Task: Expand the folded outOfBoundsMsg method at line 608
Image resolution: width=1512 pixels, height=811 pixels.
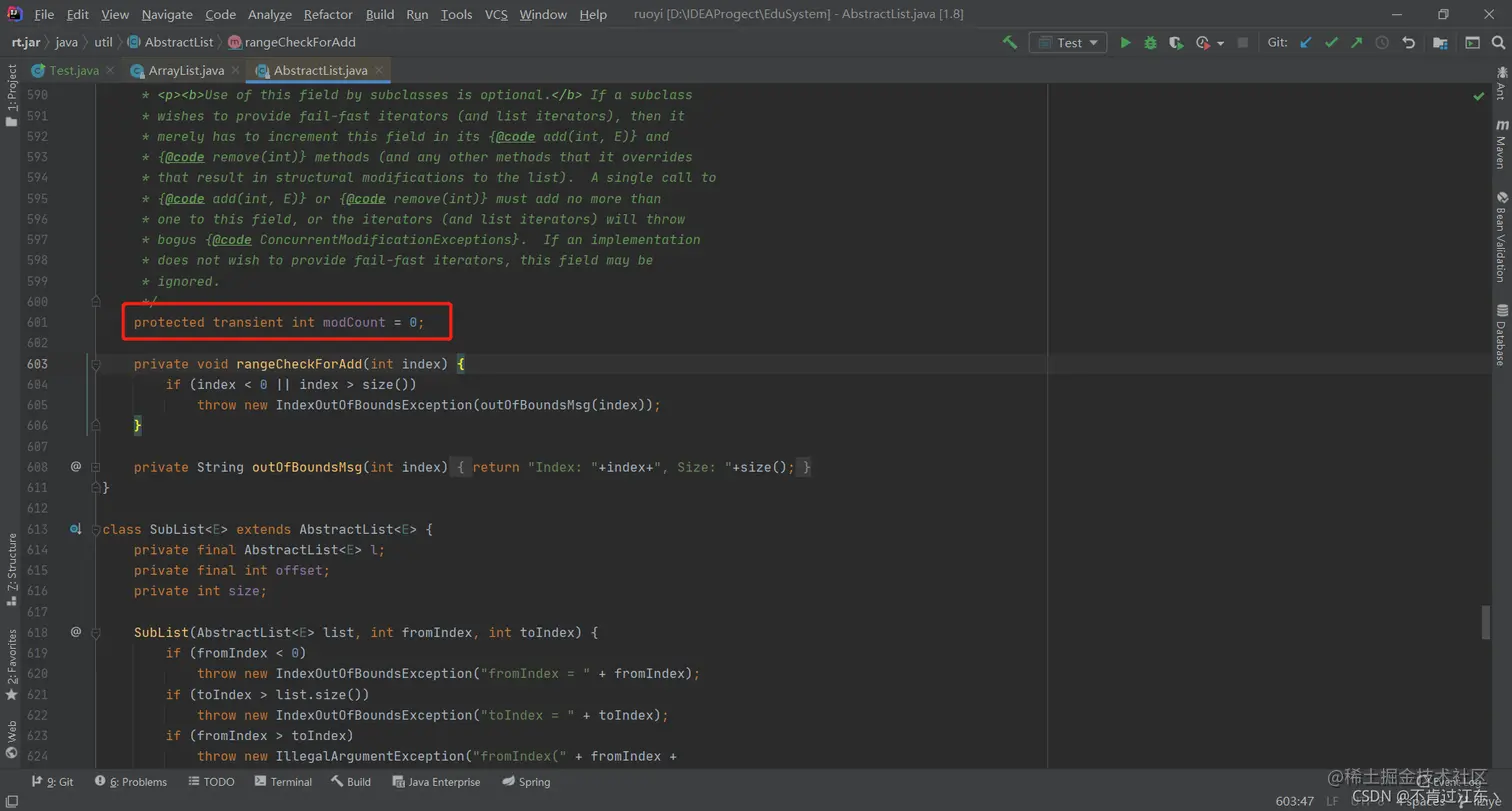Action: click(96, 467)
